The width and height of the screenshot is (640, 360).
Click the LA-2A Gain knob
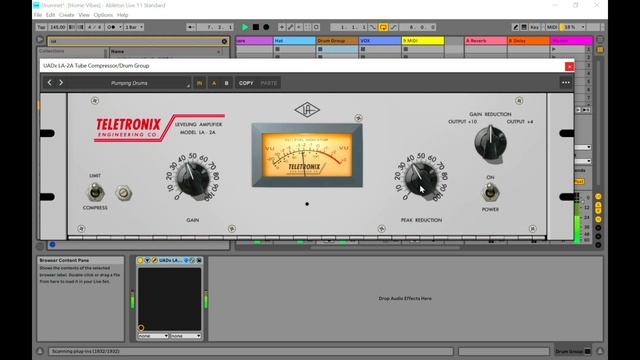tap(192, 180)
